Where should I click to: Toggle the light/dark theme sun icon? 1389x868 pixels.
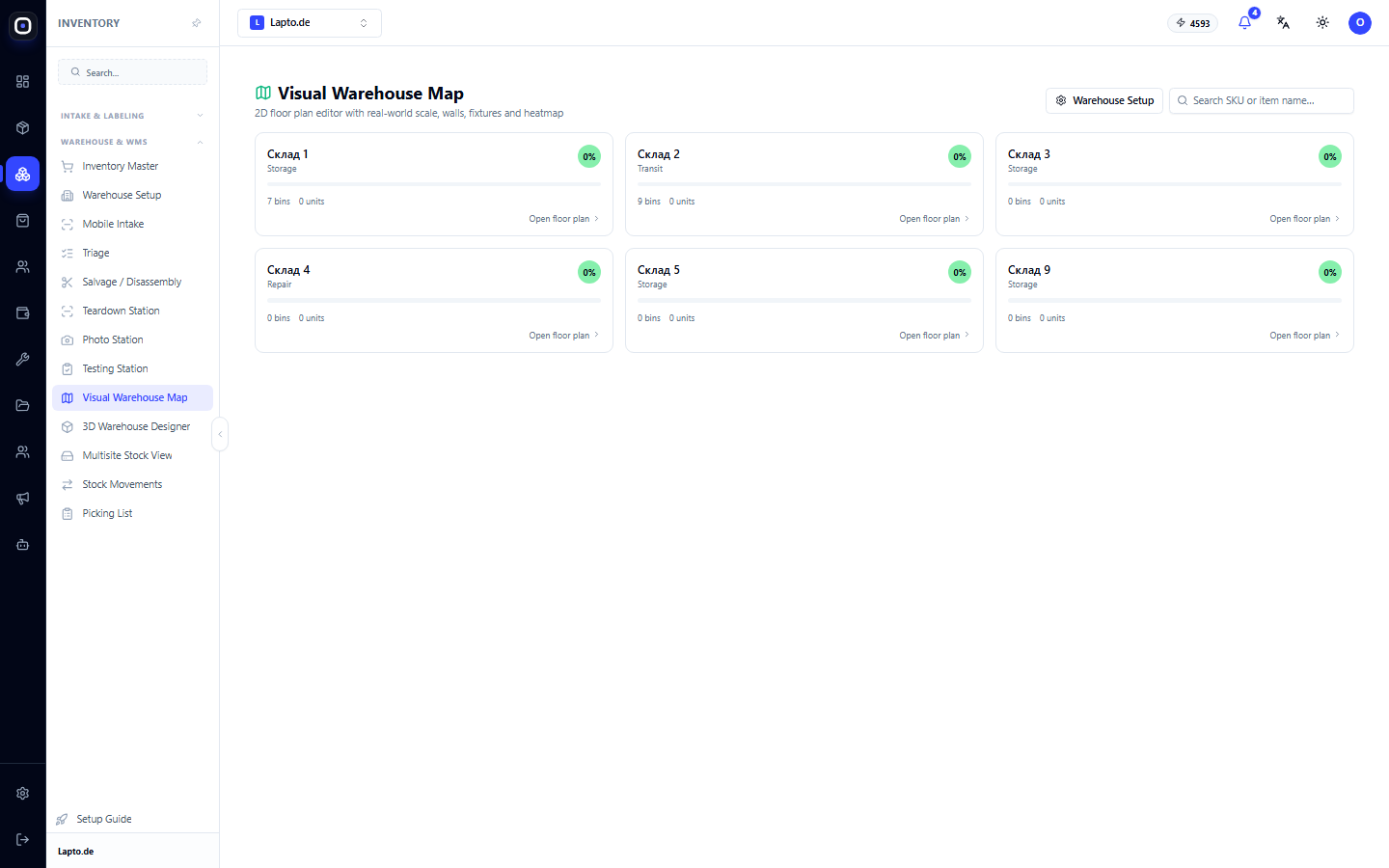(x=1322, y=23)
